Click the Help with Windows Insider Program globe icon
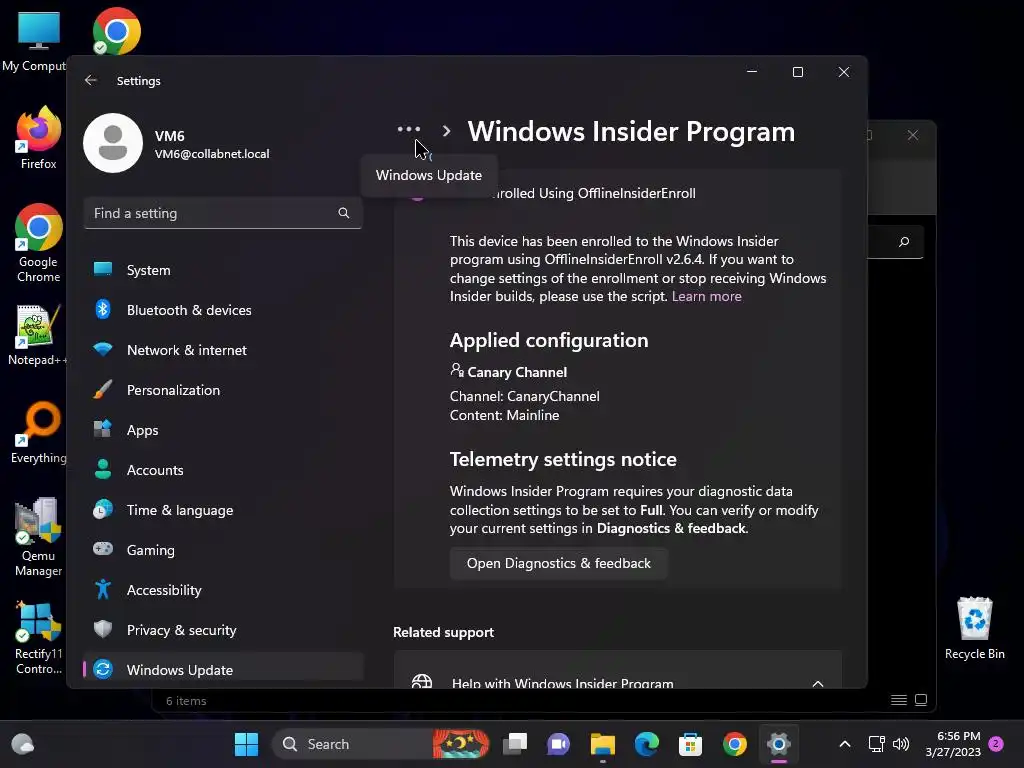Viewport: 1024px width, 768px height. pos(422,681)
